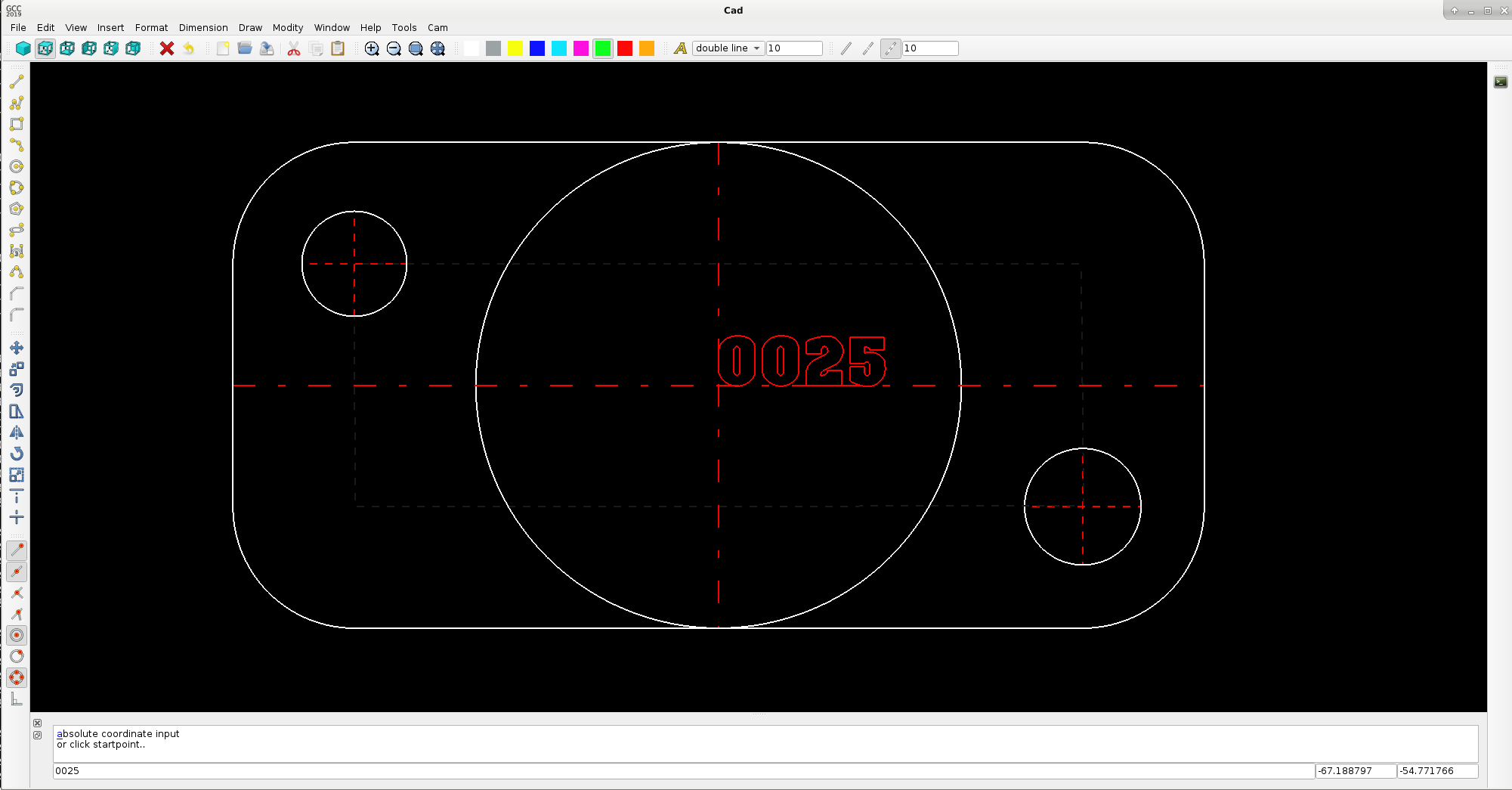Viewport: 1512px width, 790px height.
Task: Open the Dimension menu
Action: coord(203,27)
